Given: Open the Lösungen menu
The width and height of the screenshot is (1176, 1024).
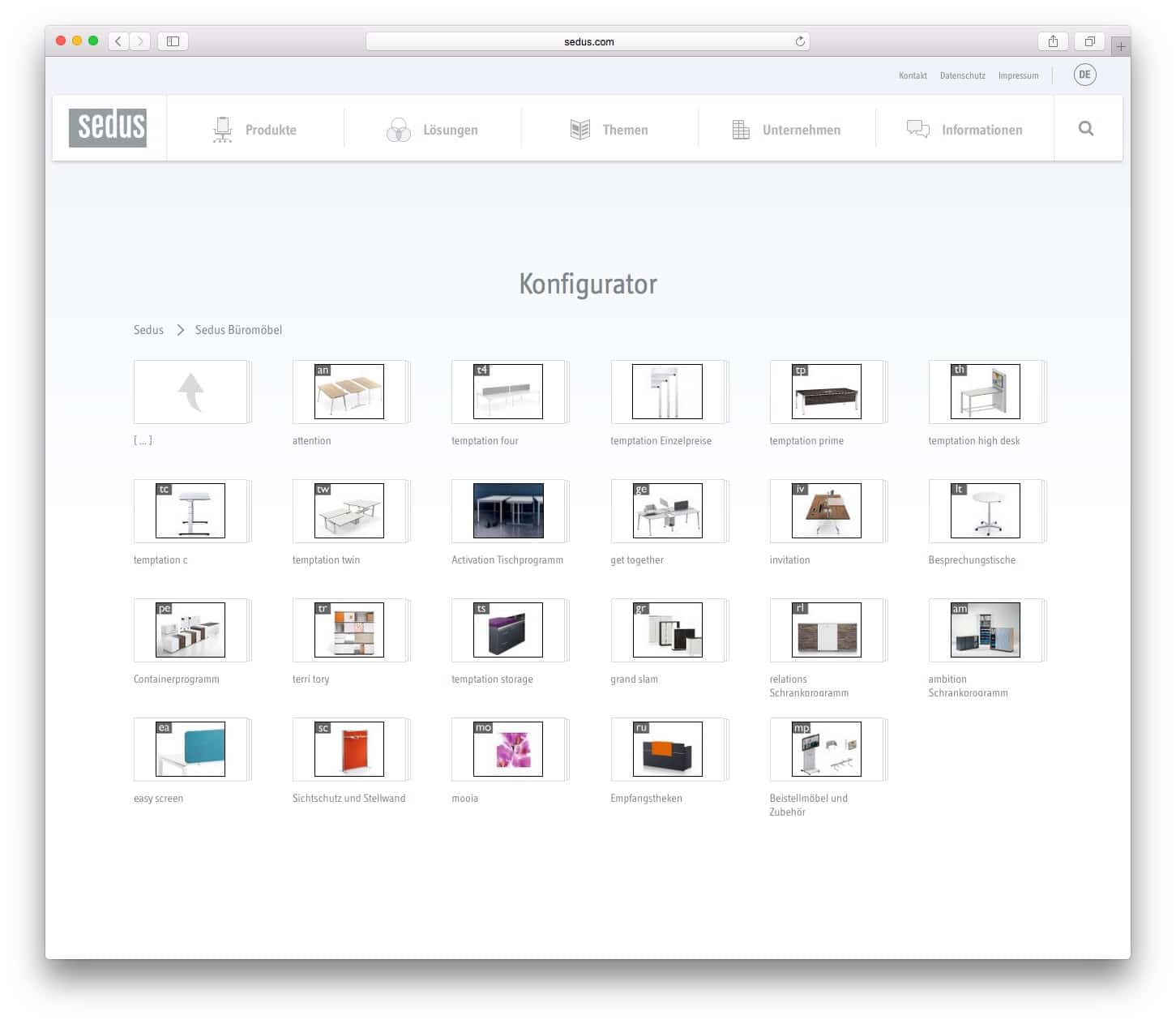Looking at the screenshot, I should [x=433, y=130].
